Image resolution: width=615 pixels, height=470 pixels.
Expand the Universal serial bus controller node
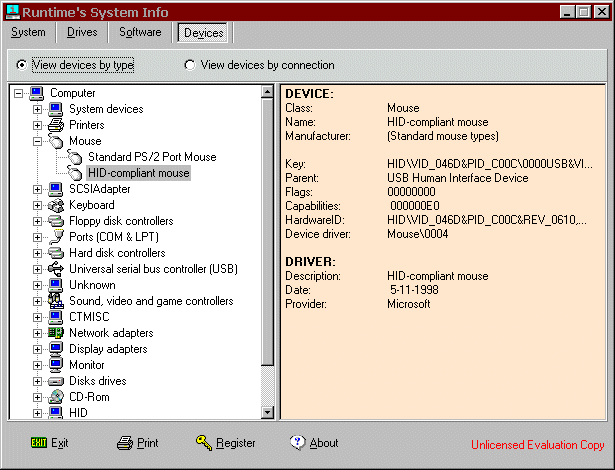38,269
